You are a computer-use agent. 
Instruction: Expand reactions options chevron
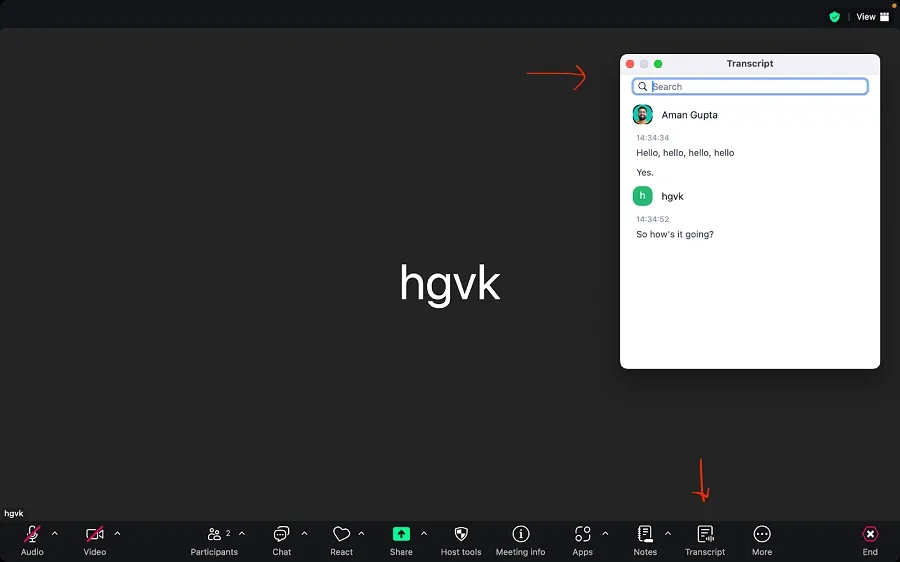361,534
